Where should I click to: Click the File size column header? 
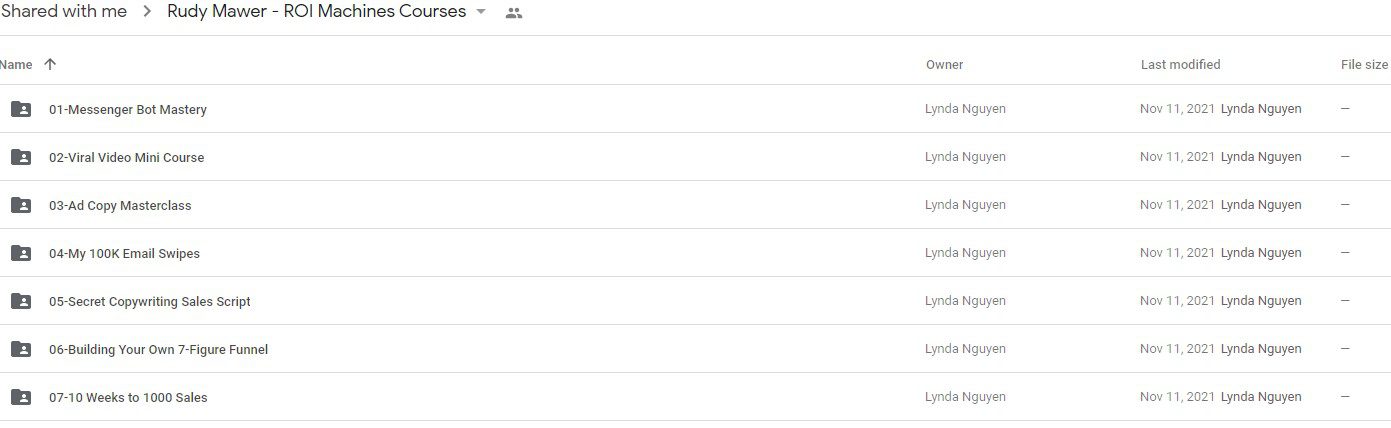[1364, 64]
